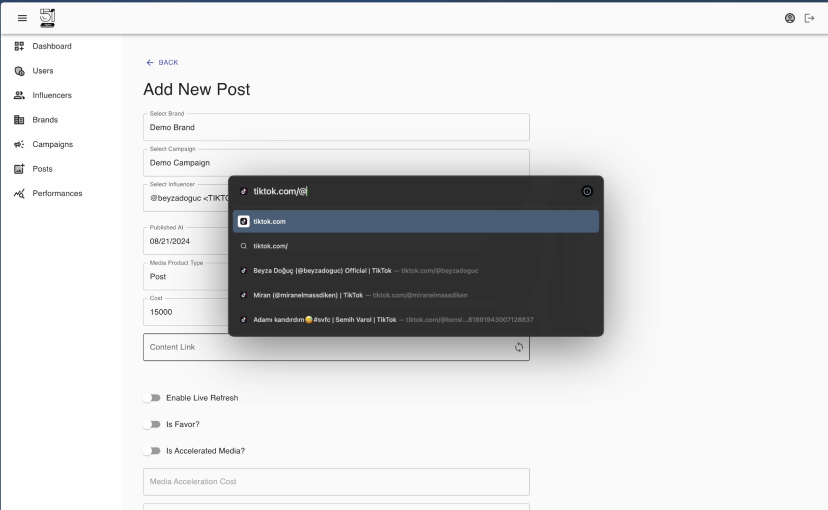This screenshot has width=828, height=510.
Task: Click the Brands sidebar icon
Action: [19, 120]
